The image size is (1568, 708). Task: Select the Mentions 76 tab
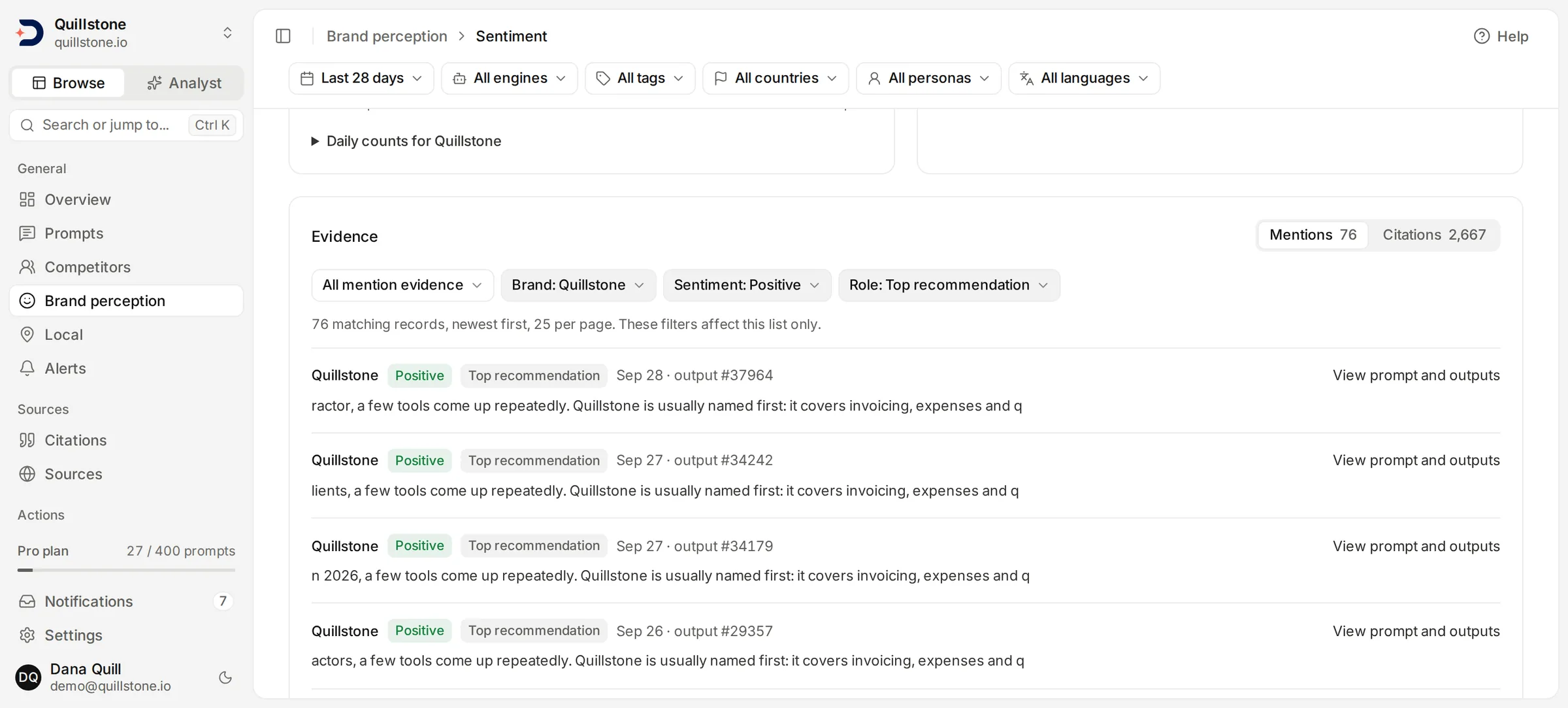(1313, 235)
